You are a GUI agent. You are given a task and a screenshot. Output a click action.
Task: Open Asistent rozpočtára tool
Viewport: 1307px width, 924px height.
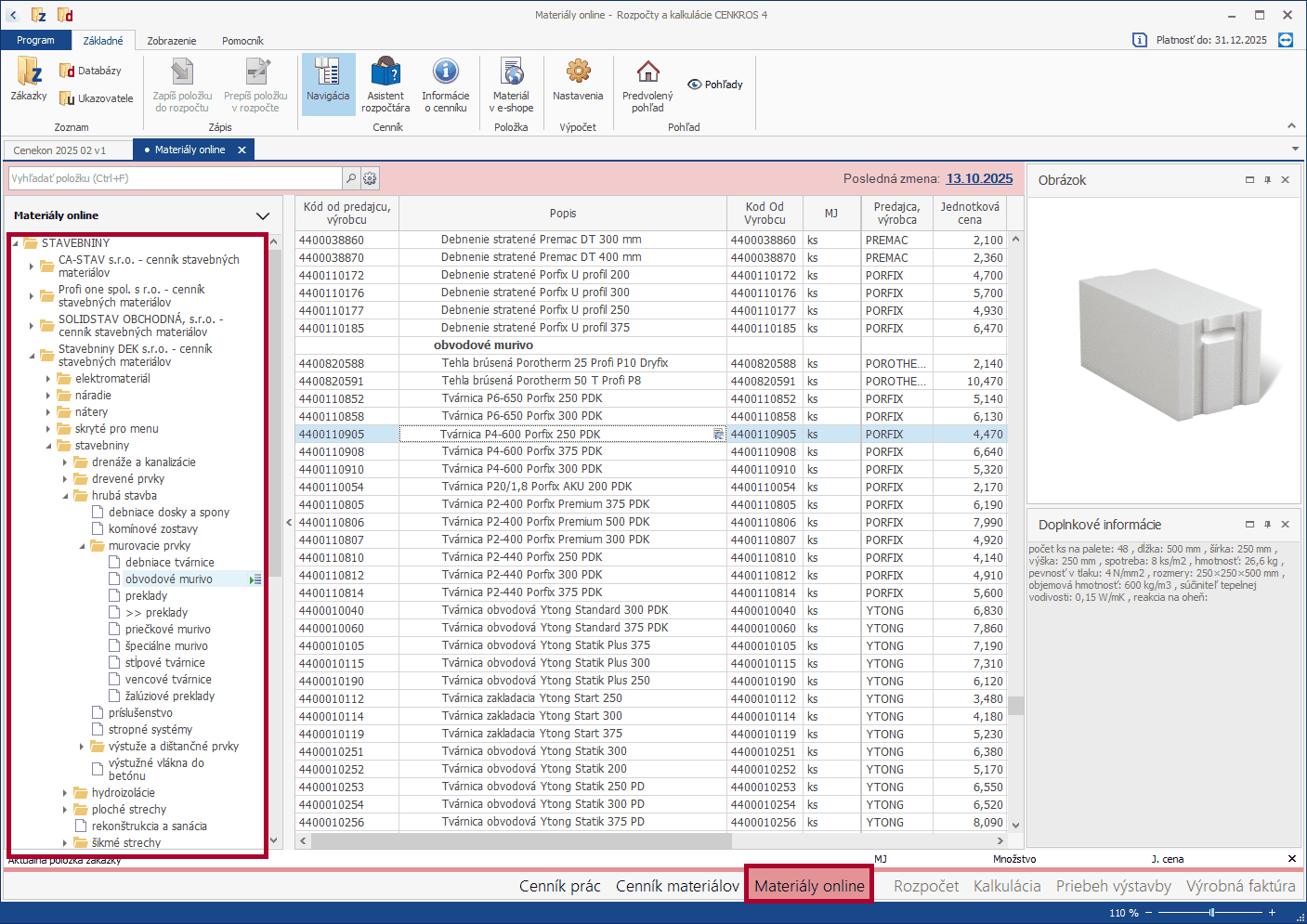386,84
